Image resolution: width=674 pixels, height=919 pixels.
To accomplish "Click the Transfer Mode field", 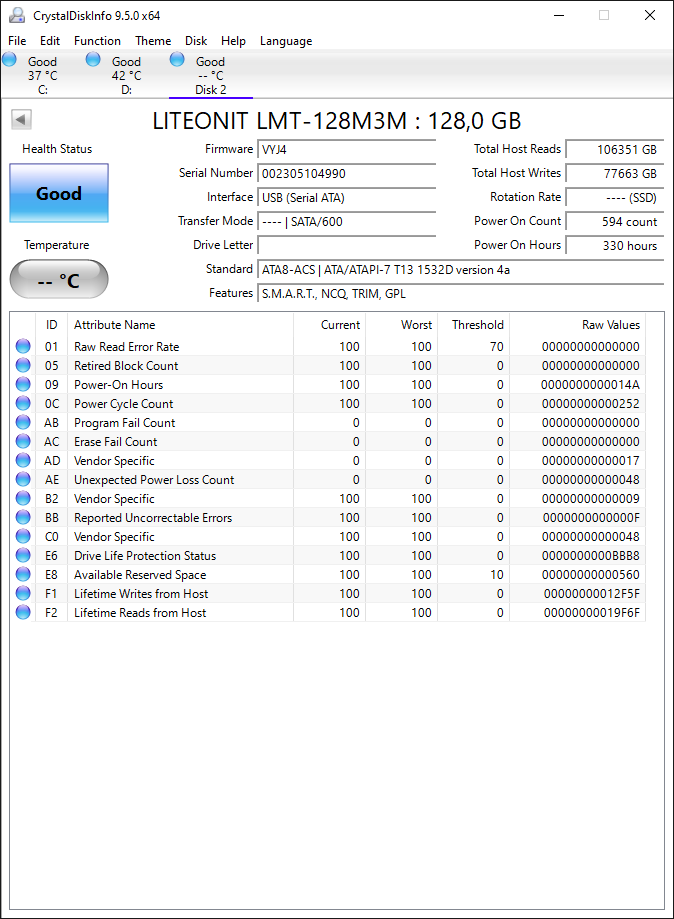I will pyautogui.click(x=346, y=222).
